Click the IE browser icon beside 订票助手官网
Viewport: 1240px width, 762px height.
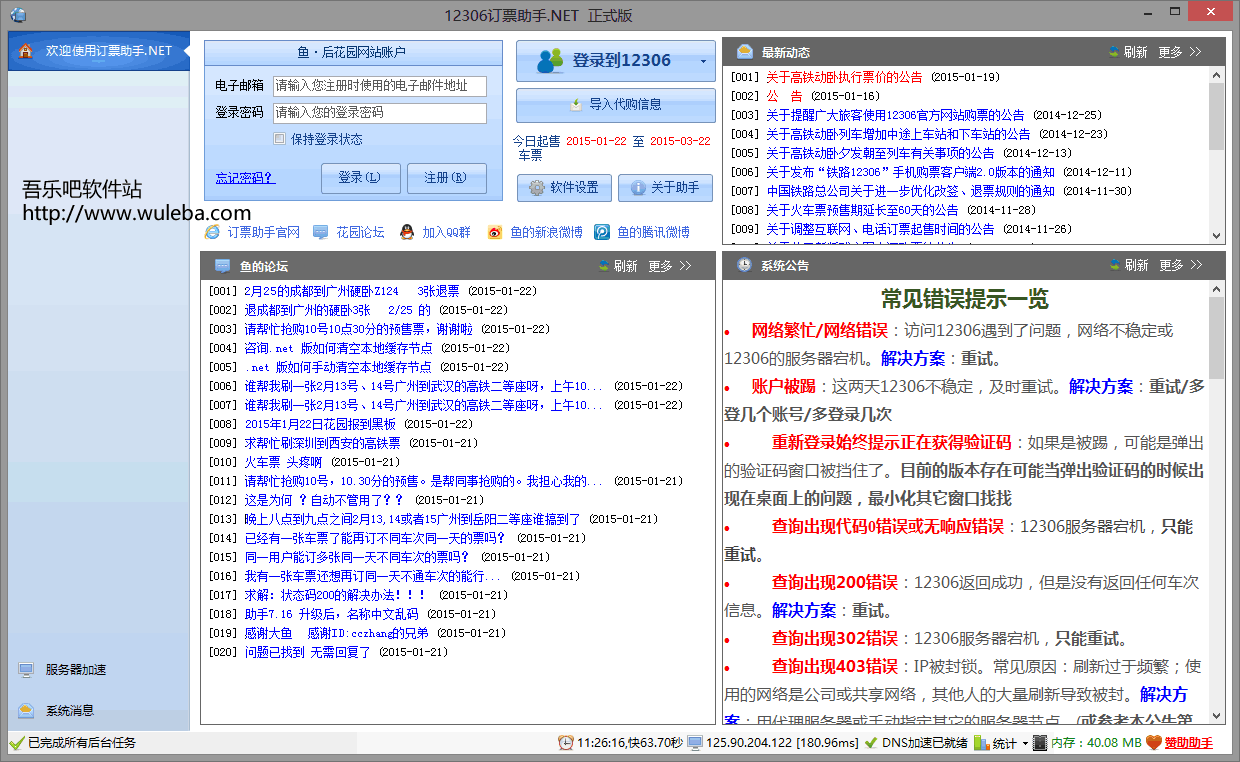coord(212,232)
